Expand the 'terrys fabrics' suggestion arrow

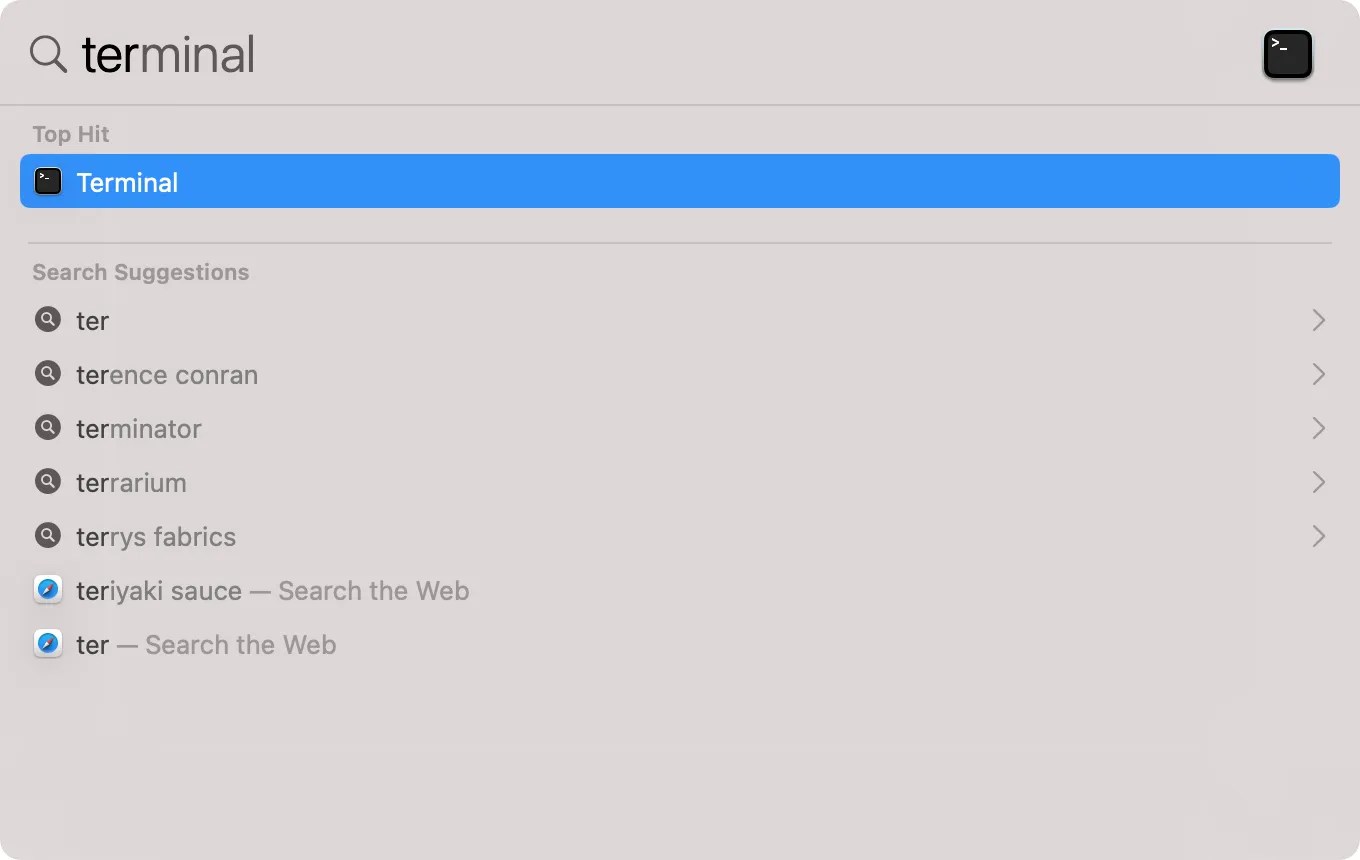pos(1318,535)
